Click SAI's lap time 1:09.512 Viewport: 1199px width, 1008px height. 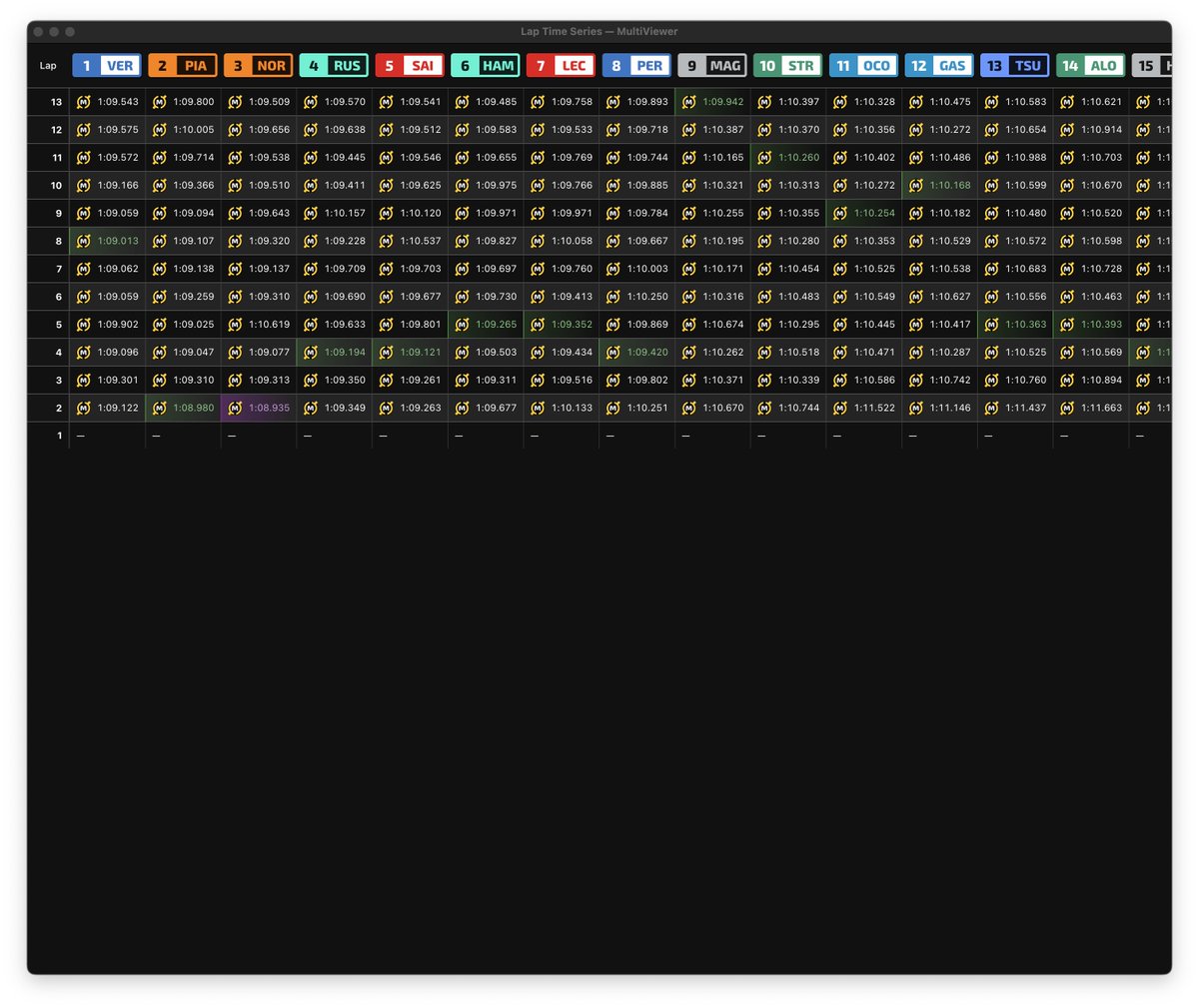421,130
